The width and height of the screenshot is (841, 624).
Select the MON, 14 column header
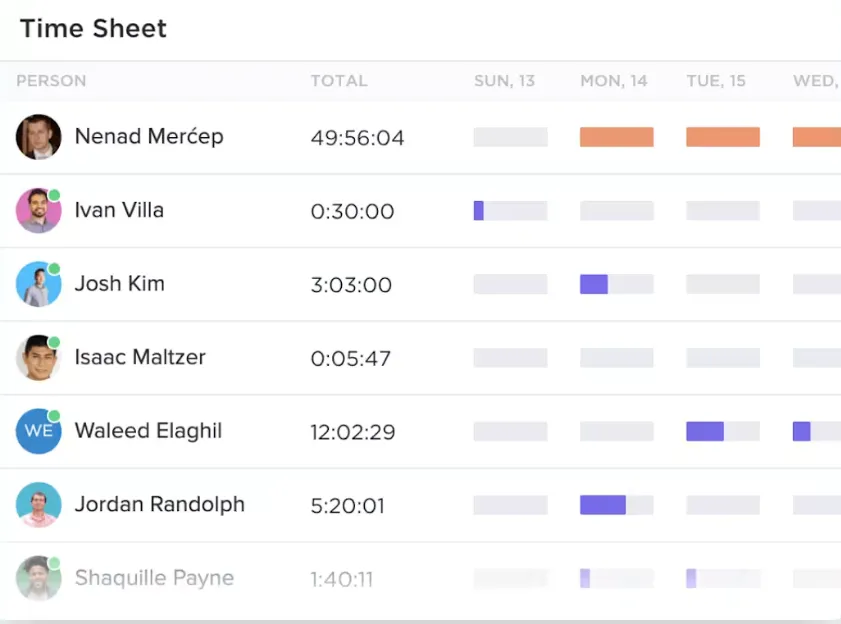[614, 80]
